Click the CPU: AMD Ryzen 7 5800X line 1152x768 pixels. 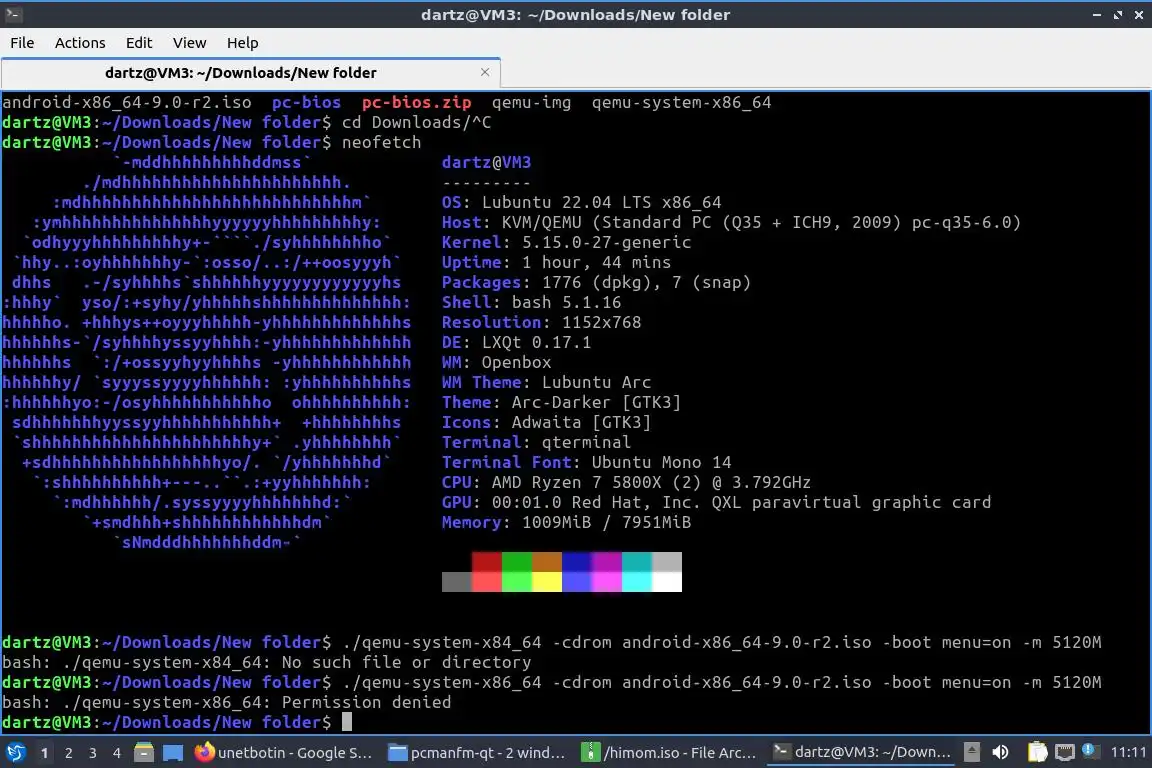coord(626,483)
